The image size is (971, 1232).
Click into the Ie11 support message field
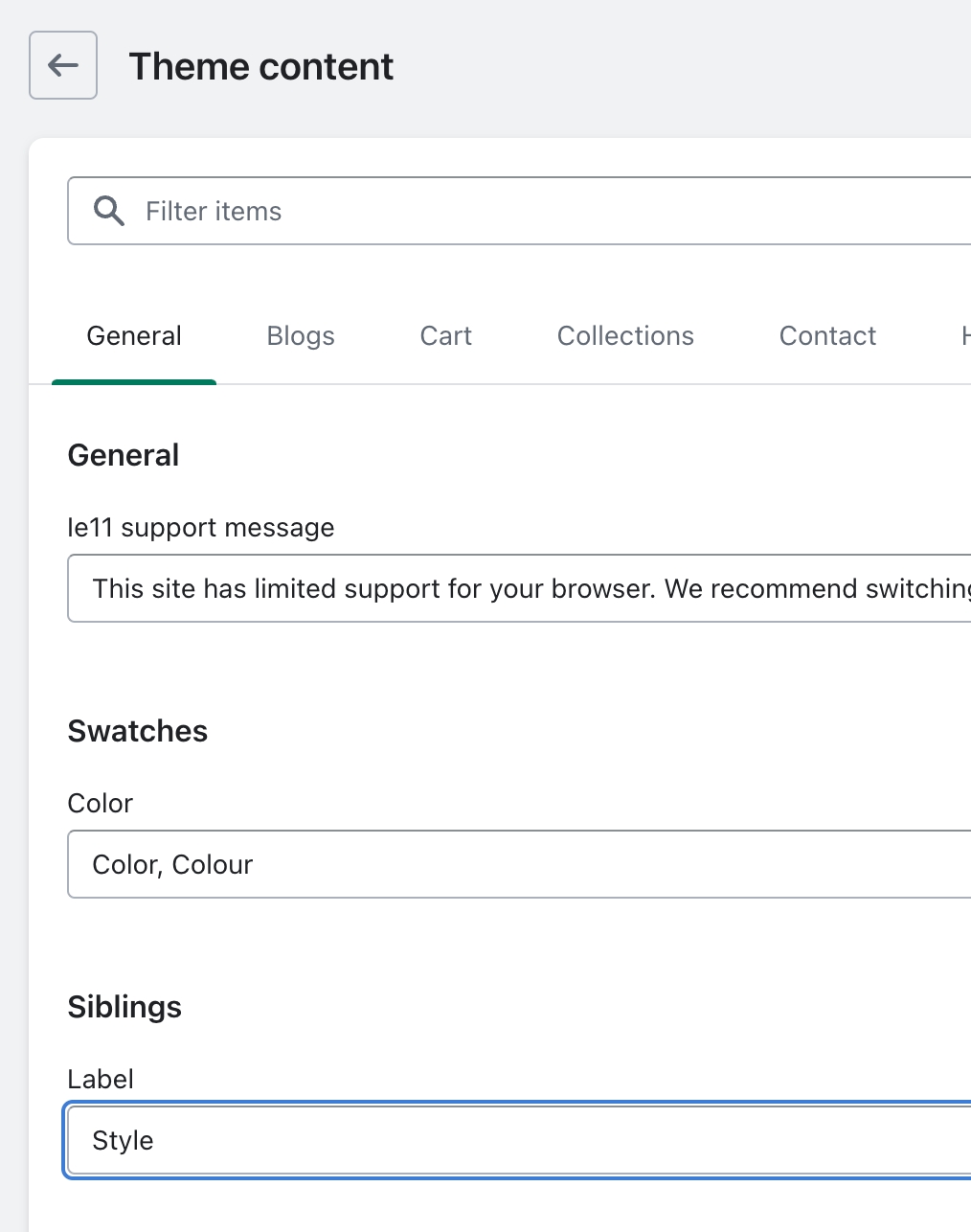pos(527,588)
